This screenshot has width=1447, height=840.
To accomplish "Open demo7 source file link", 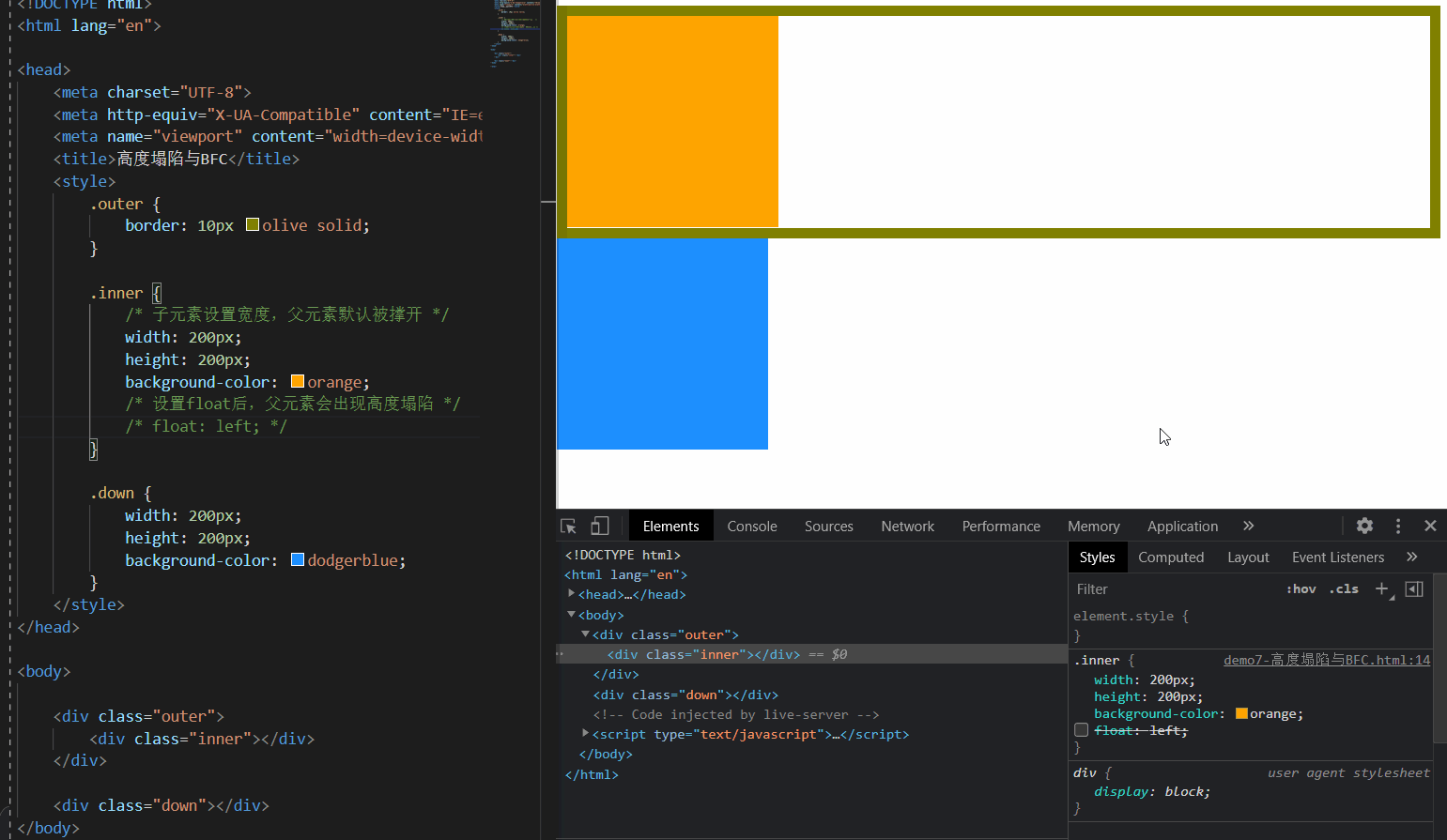I will 1327,660.
